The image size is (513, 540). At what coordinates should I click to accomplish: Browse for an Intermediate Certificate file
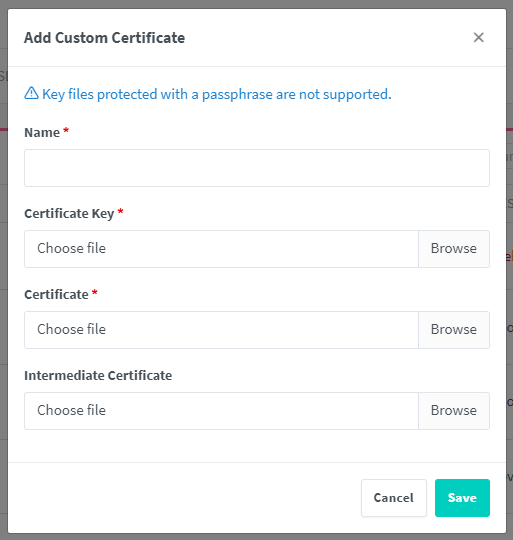tap(454, 411)
